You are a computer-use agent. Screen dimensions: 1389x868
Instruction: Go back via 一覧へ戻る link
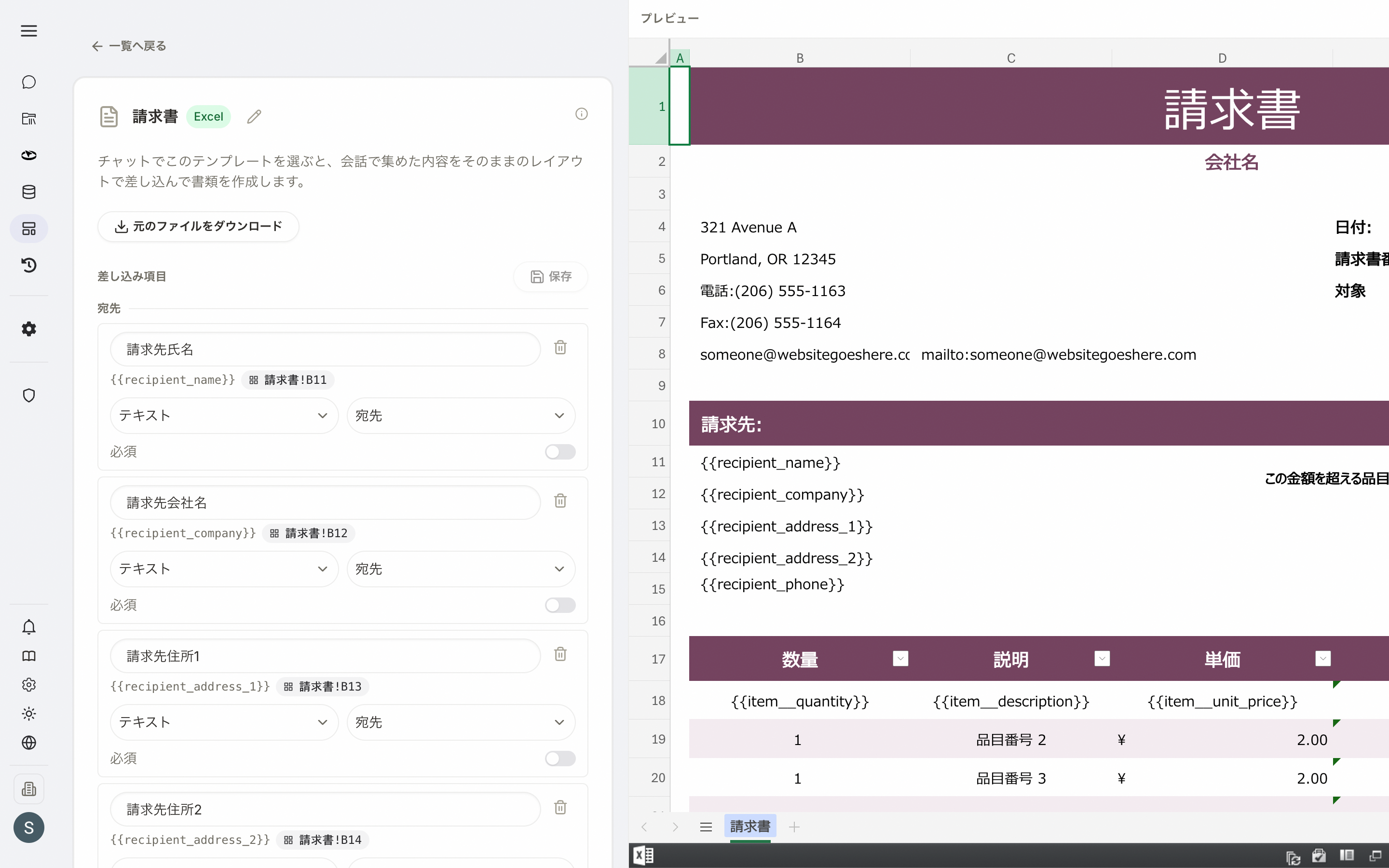[x=129, y=46]
